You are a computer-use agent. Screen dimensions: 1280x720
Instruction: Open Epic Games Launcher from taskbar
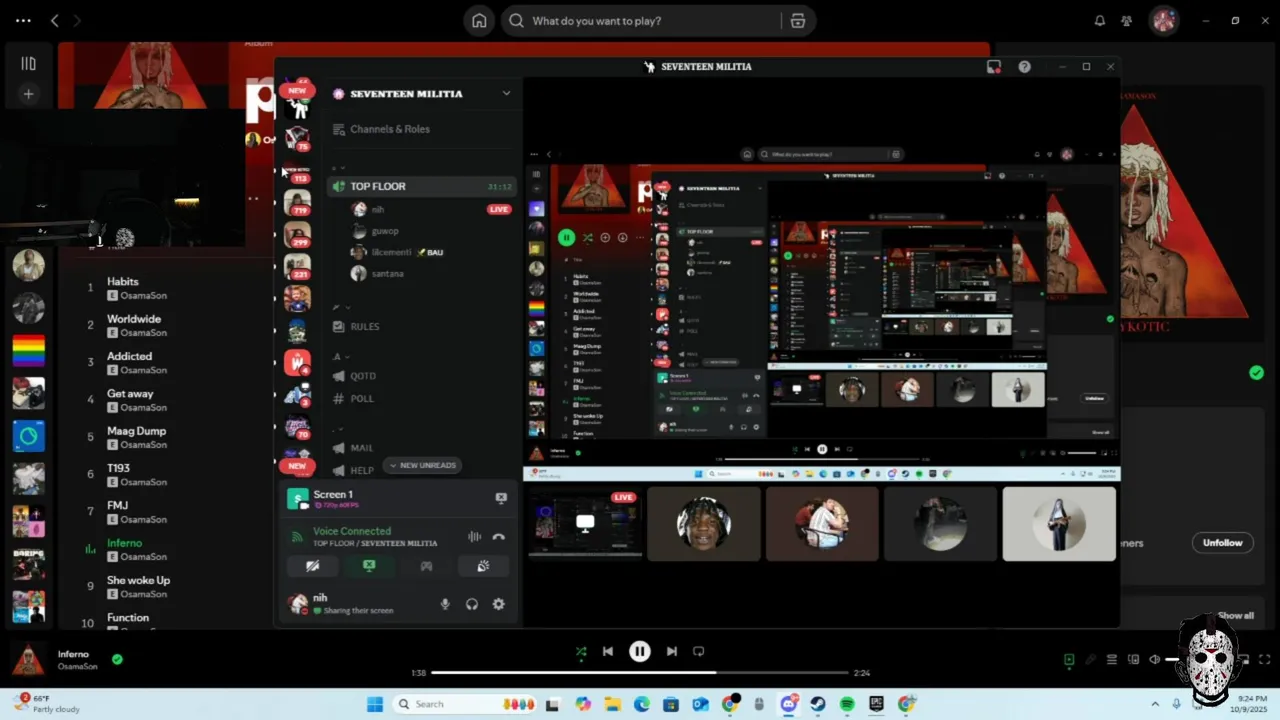point(877,704)
